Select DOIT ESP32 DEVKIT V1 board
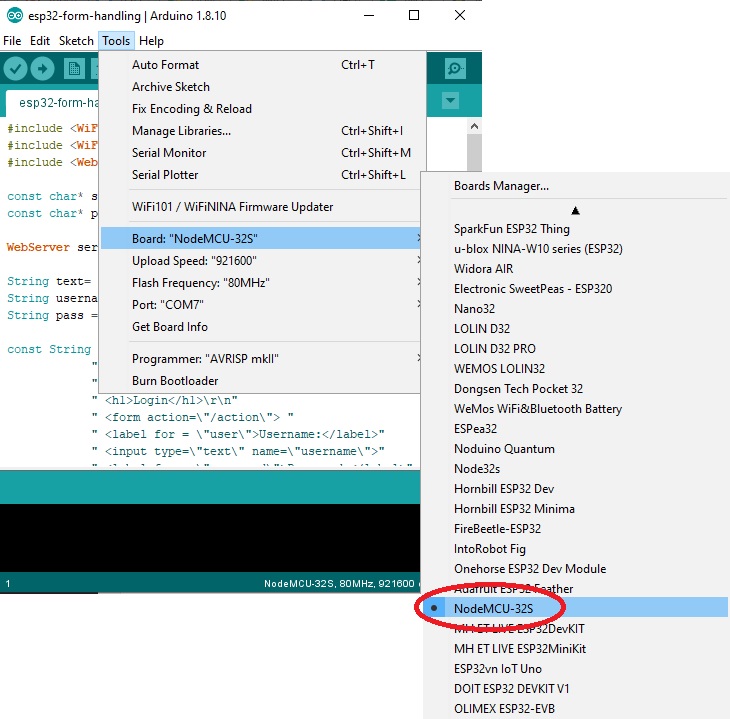The image size is (730, 719). pos(575,689)
